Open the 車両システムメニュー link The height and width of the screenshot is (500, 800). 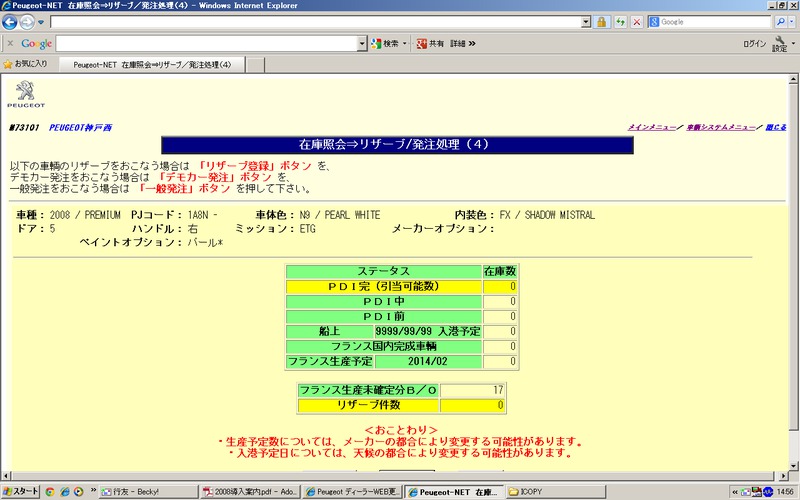pos(721,127)
